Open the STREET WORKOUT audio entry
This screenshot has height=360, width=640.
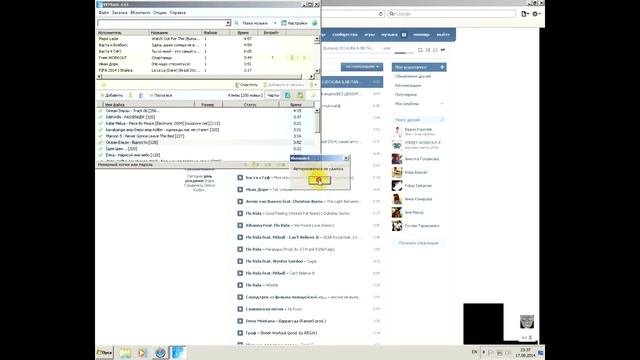tap(418, 145)
